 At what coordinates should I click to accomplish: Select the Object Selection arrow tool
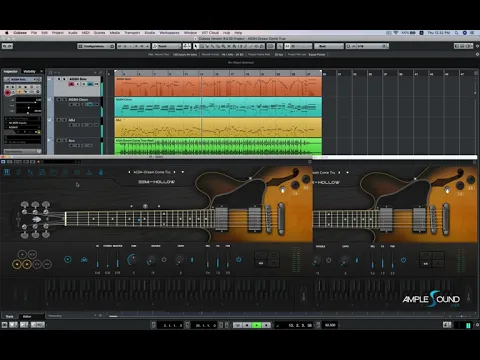(196, 46)
